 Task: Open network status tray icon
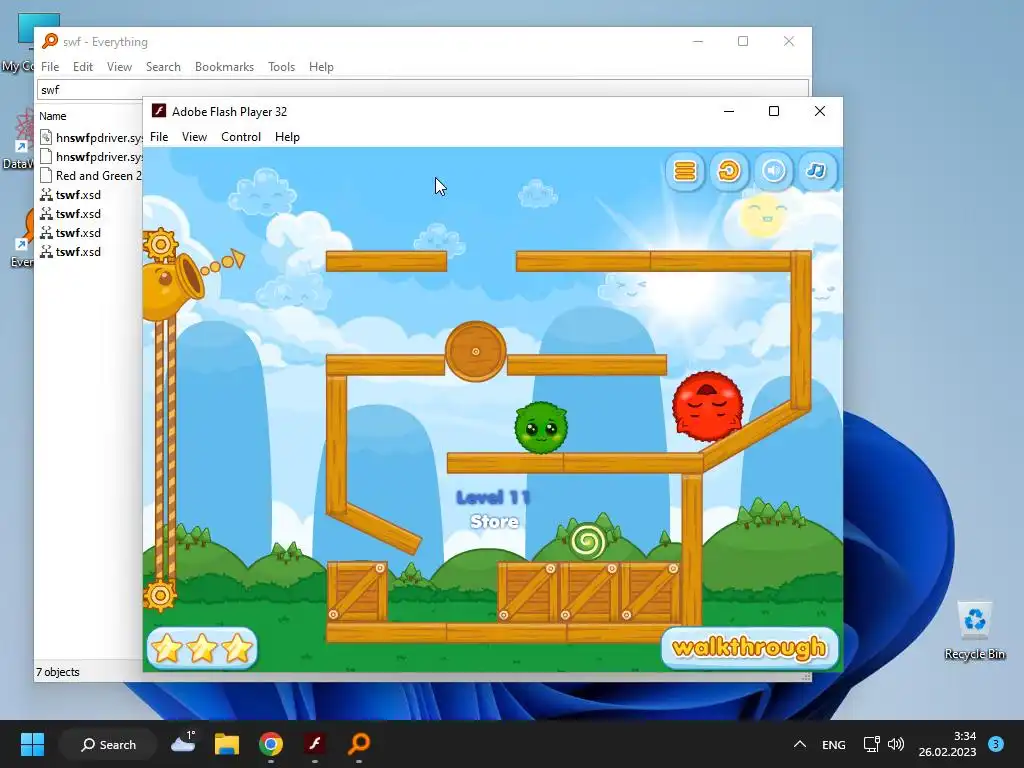871,744
